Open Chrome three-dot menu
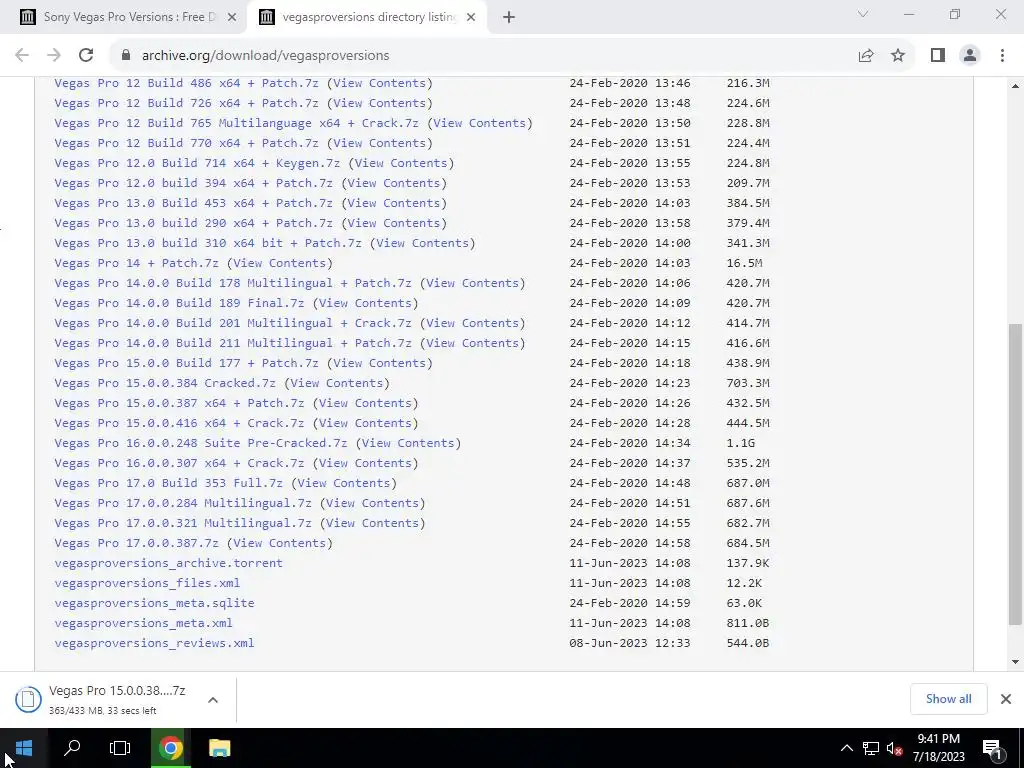The width and height of the screenshot is (1024, 768). (1002, 56)
